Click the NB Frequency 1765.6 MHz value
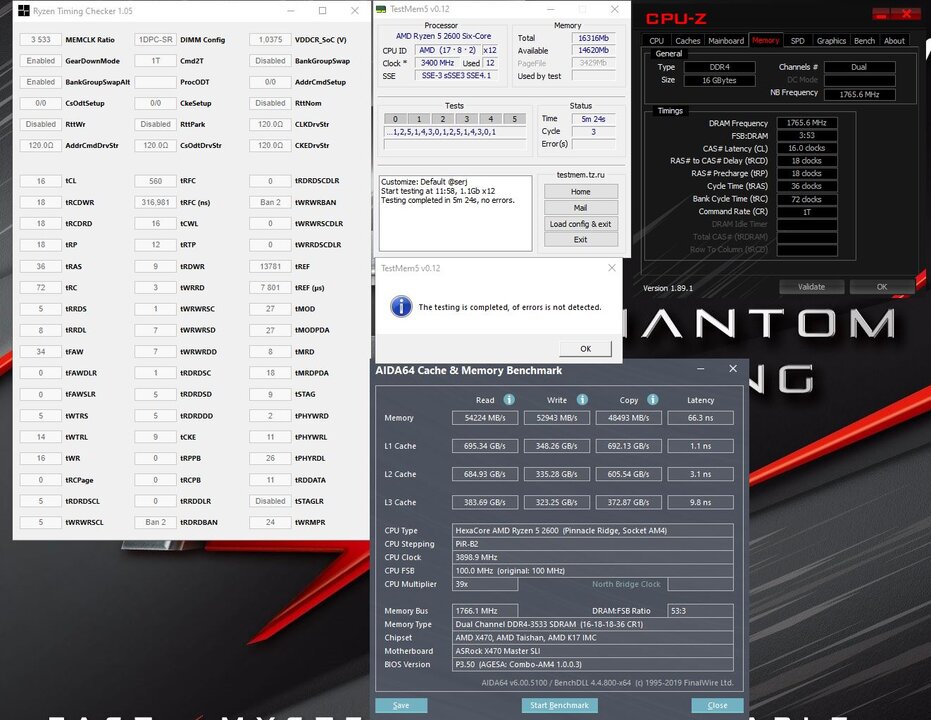The height and width of the screenshot is (720, 931). [x=859, y=94]
